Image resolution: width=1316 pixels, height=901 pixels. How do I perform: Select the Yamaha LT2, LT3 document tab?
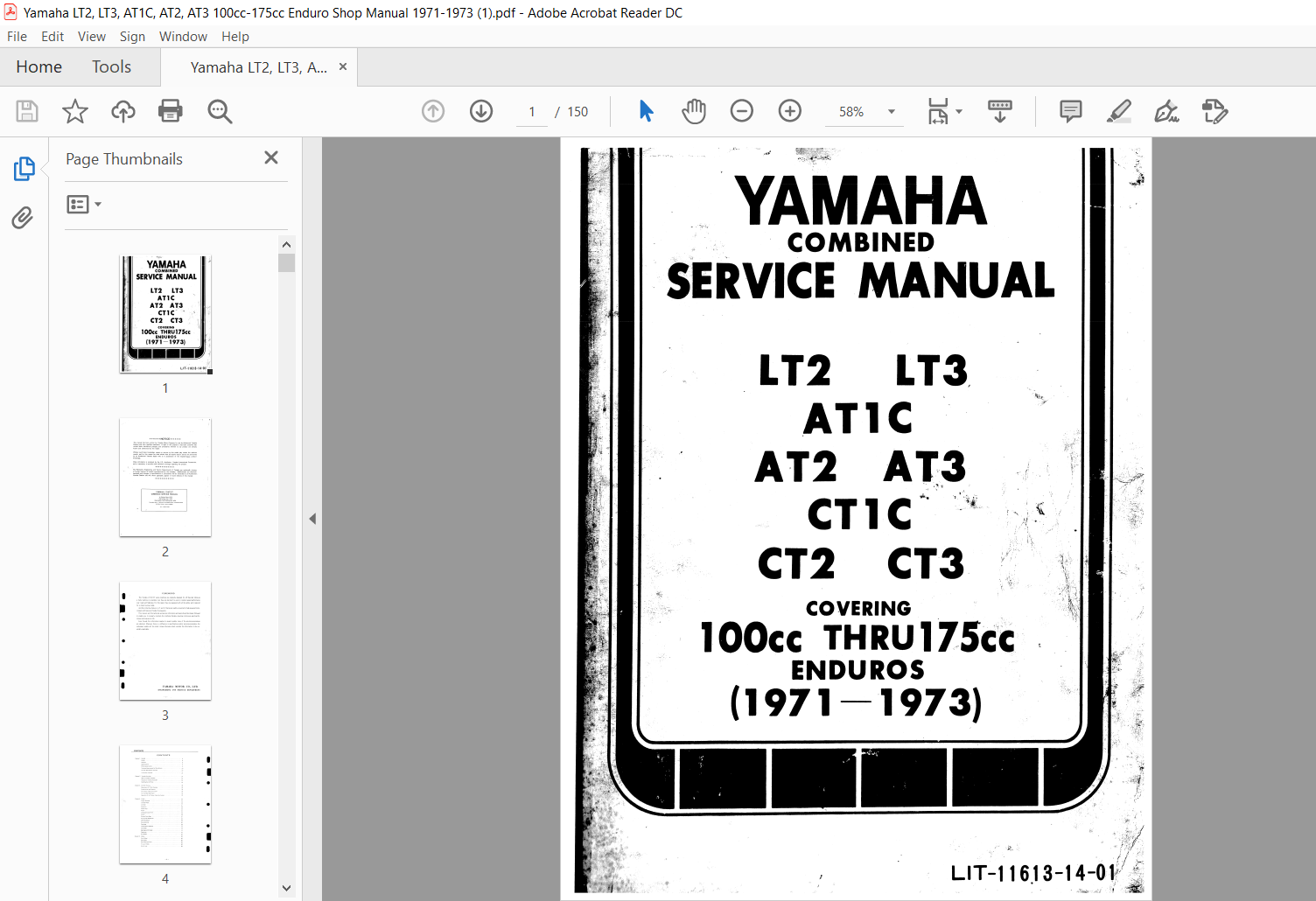(259, 67)
